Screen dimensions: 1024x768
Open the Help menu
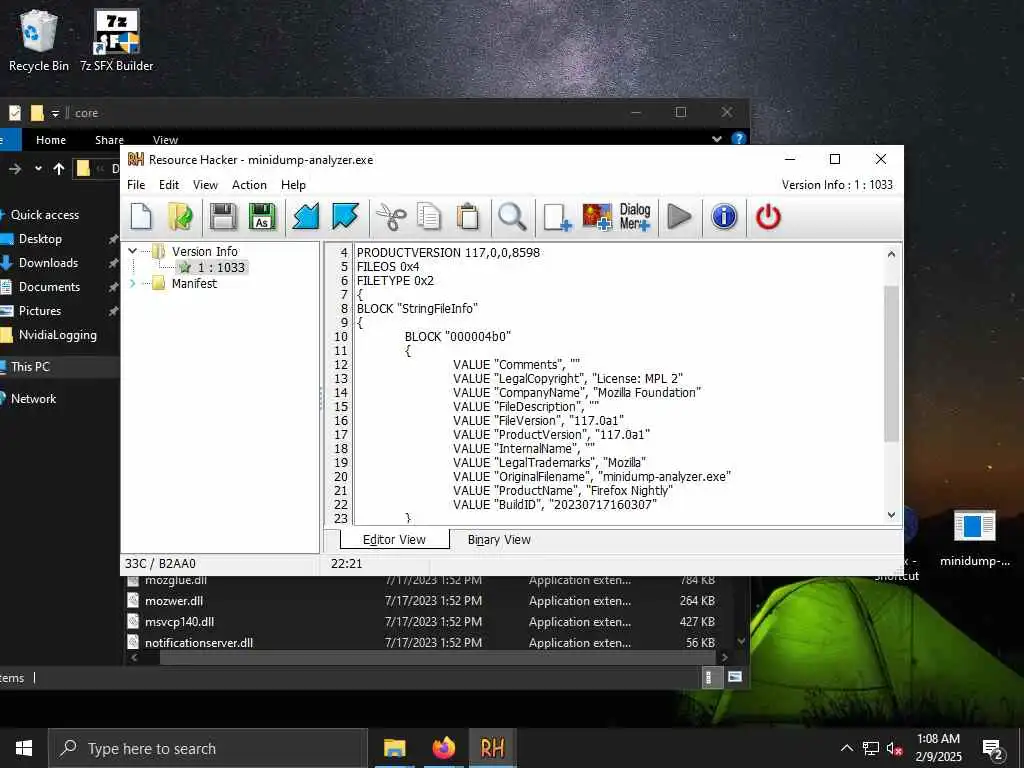(293, 185)
